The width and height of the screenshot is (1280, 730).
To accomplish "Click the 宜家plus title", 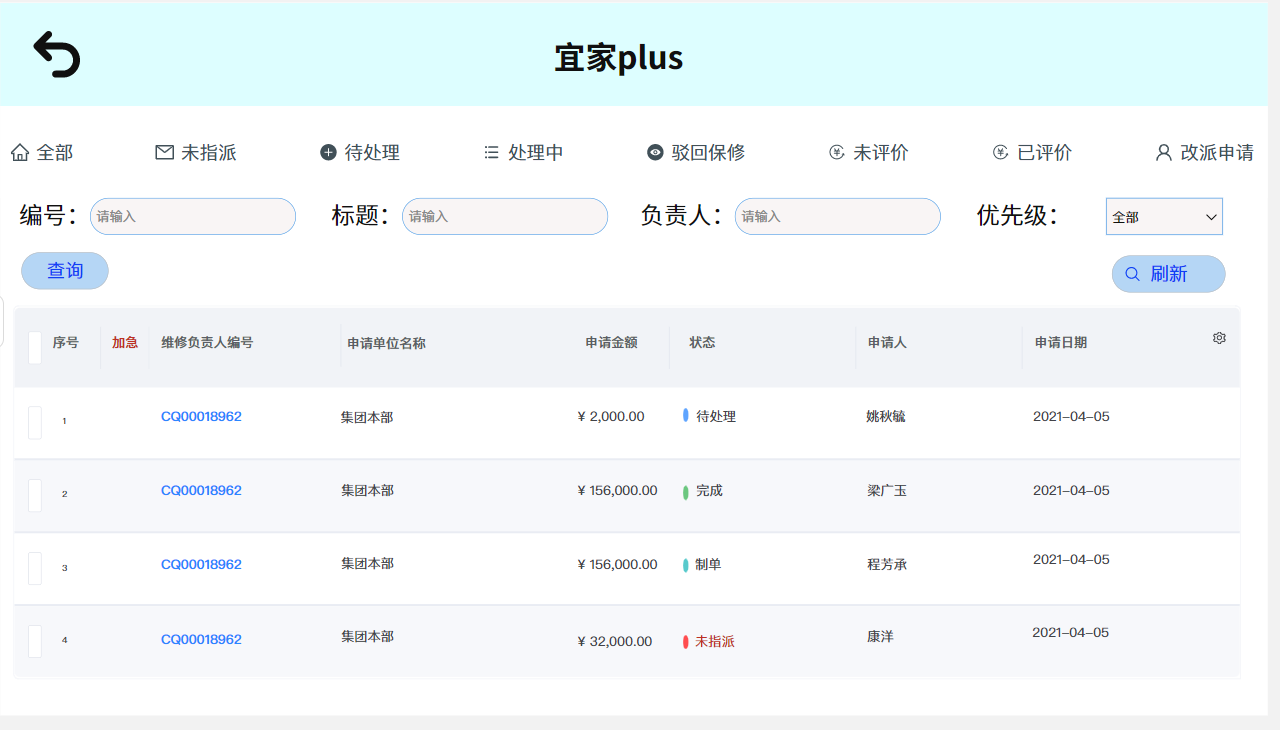I will pos(619,57).
